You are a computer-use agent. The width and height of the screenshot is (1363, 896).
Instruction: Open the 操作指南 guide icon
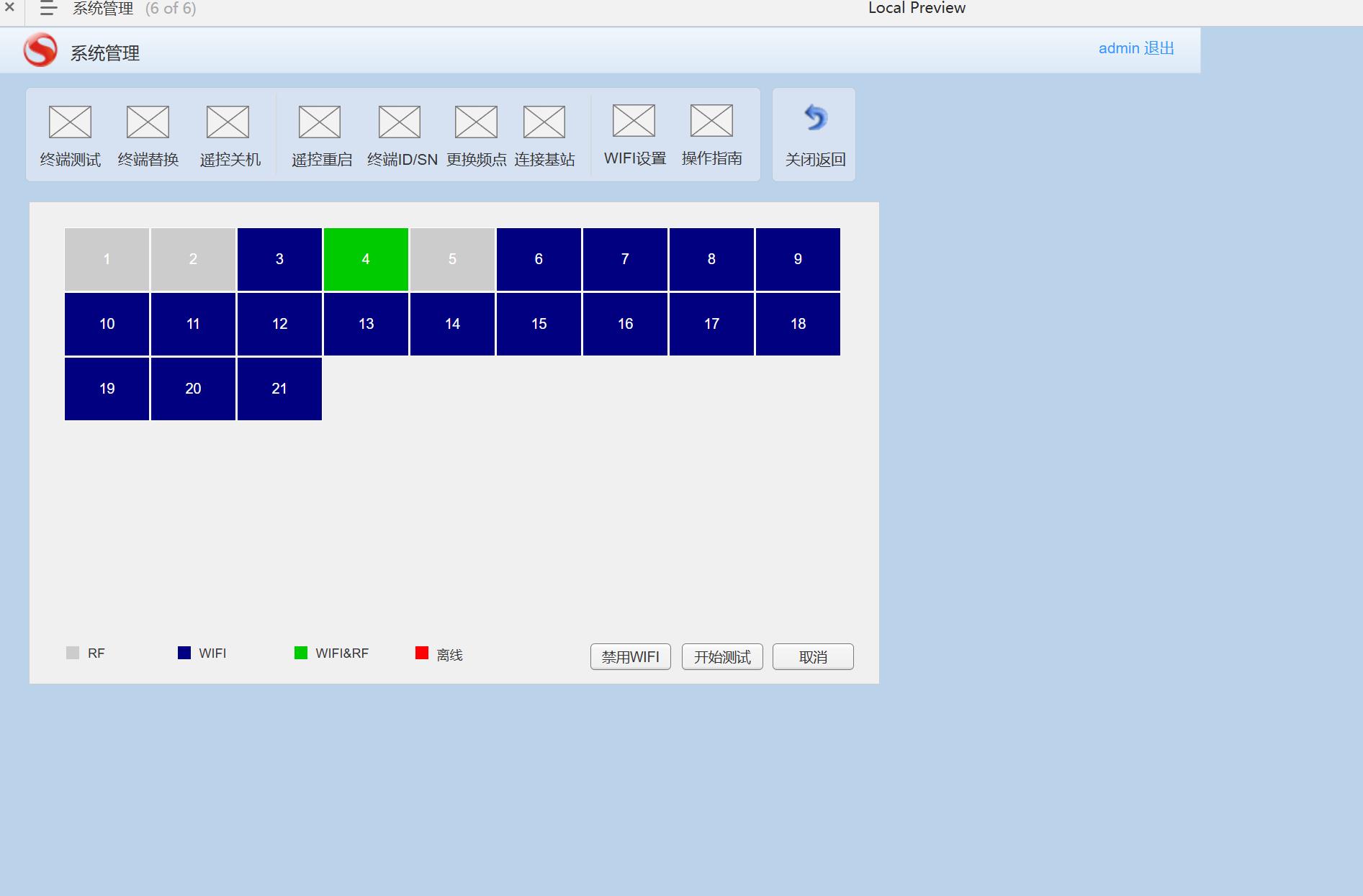(x=711, y=120)
